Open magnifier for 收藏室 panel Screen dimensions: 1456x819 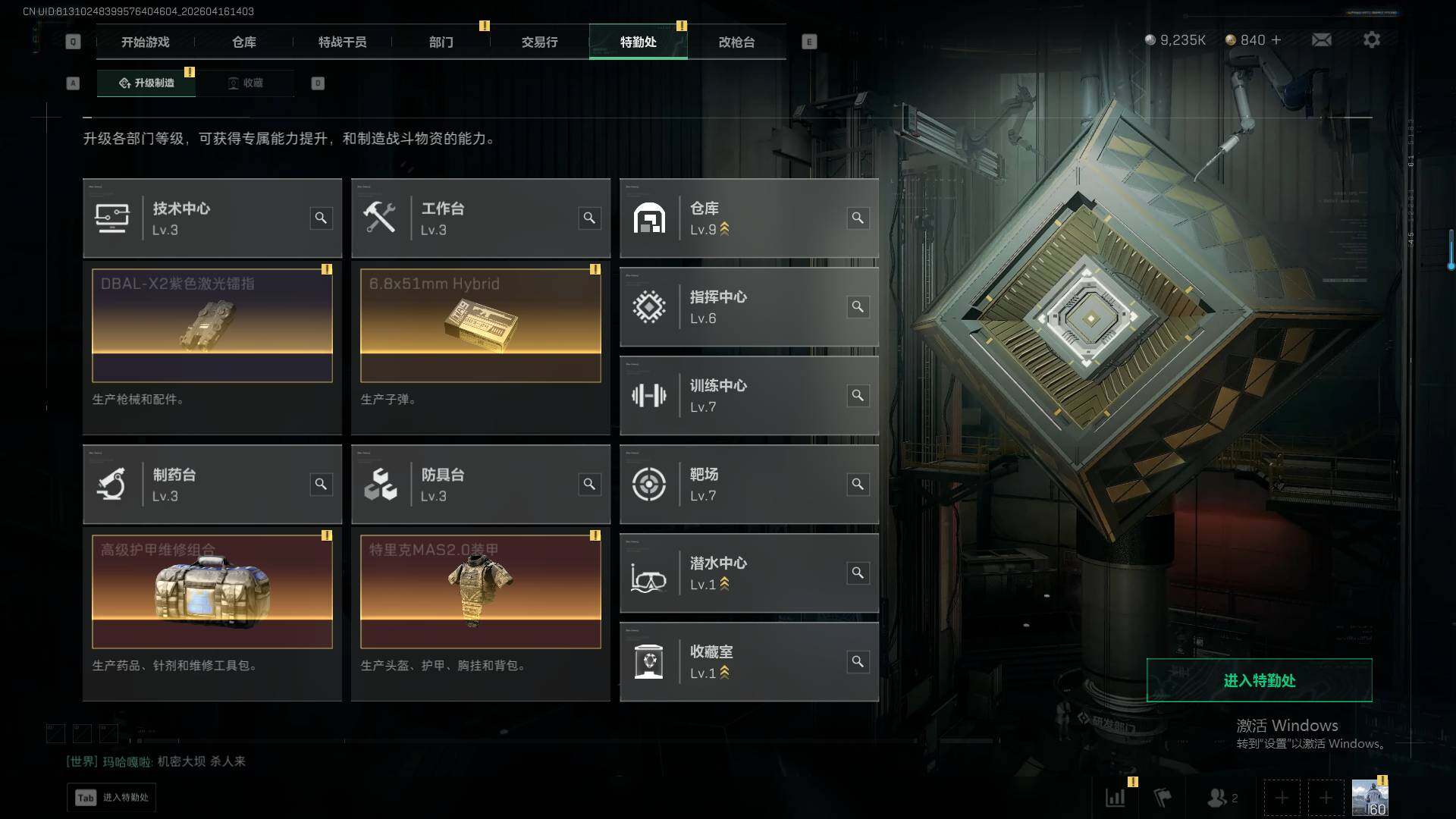858,661
